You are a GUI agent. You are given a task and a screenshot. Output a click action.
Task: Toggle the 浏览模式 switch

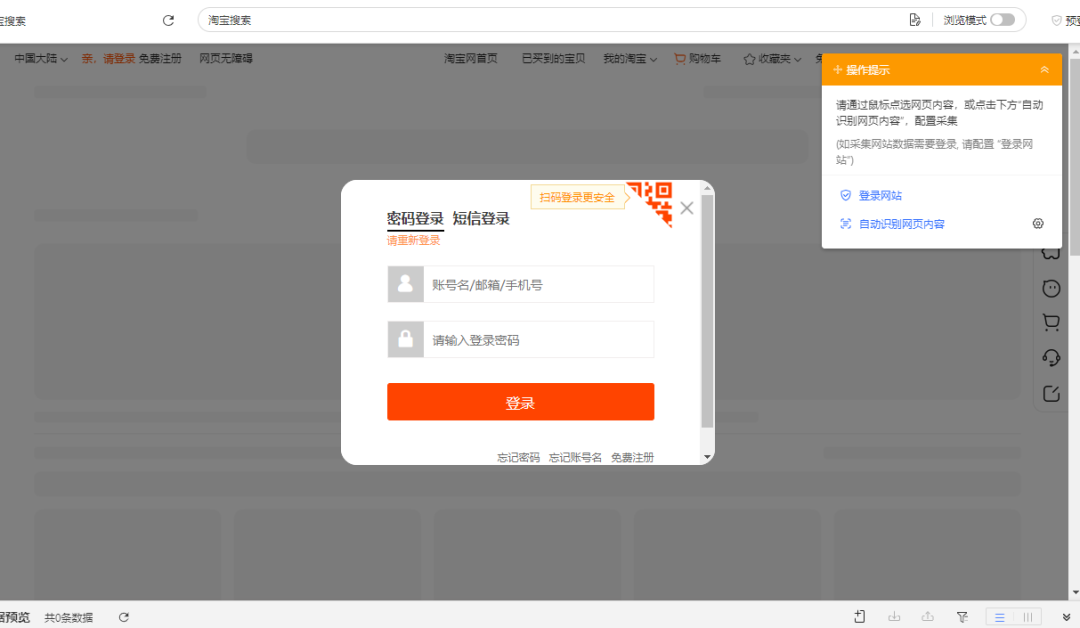(1002, 20)
